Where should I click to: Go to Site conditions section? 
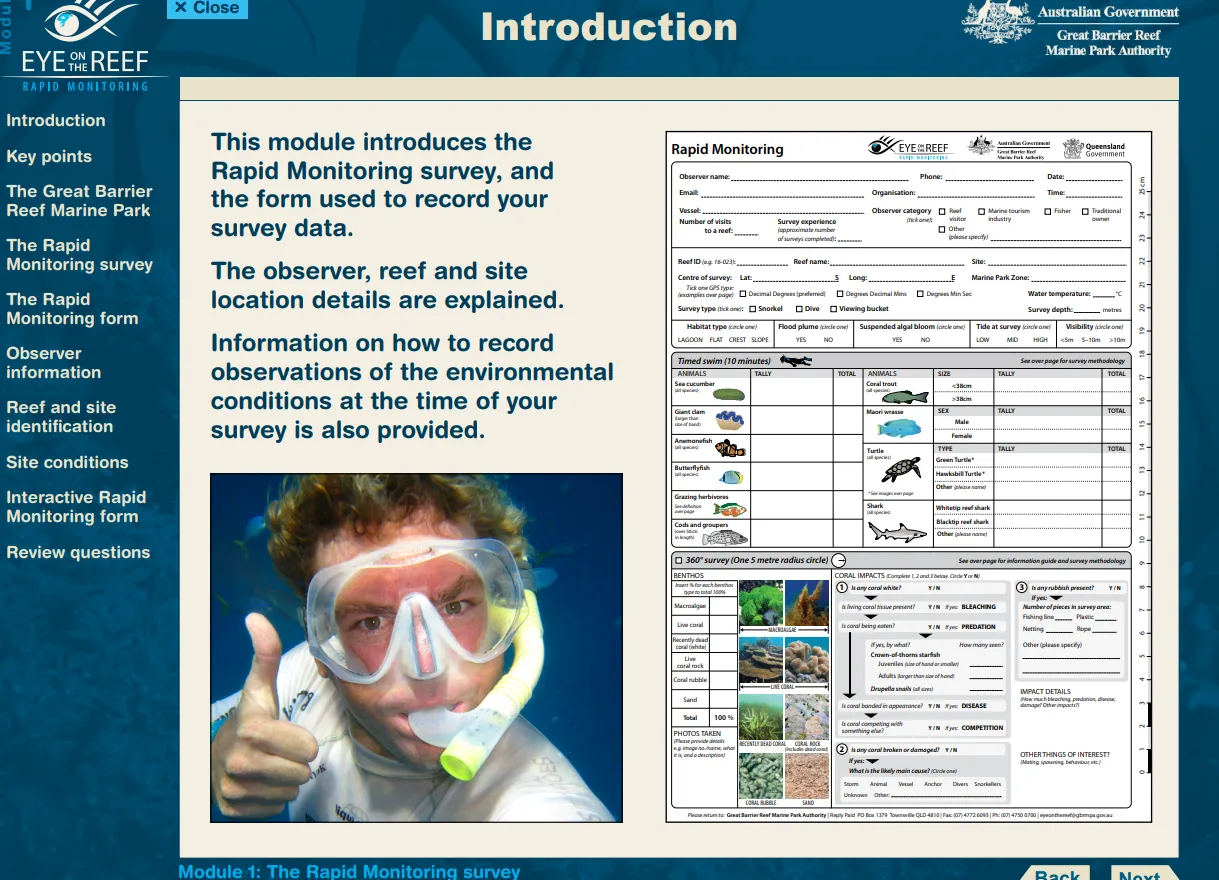67,462
